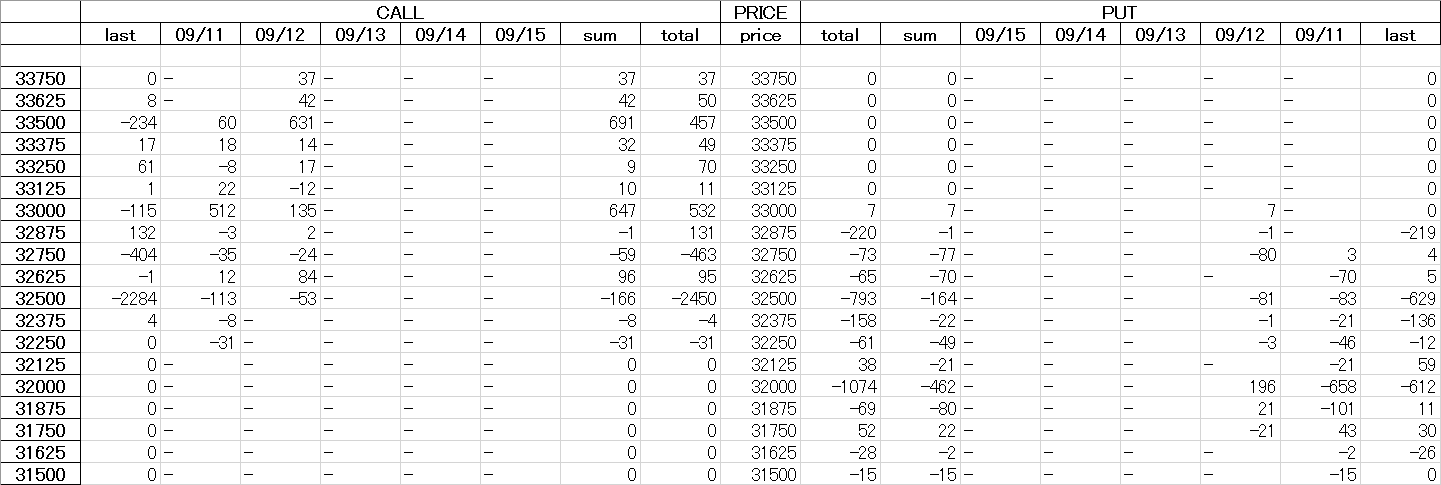The height and width of the screenshot is (485, 1441).
Task: Select PUT last cell showing -629
Action: pos(1400,298)
